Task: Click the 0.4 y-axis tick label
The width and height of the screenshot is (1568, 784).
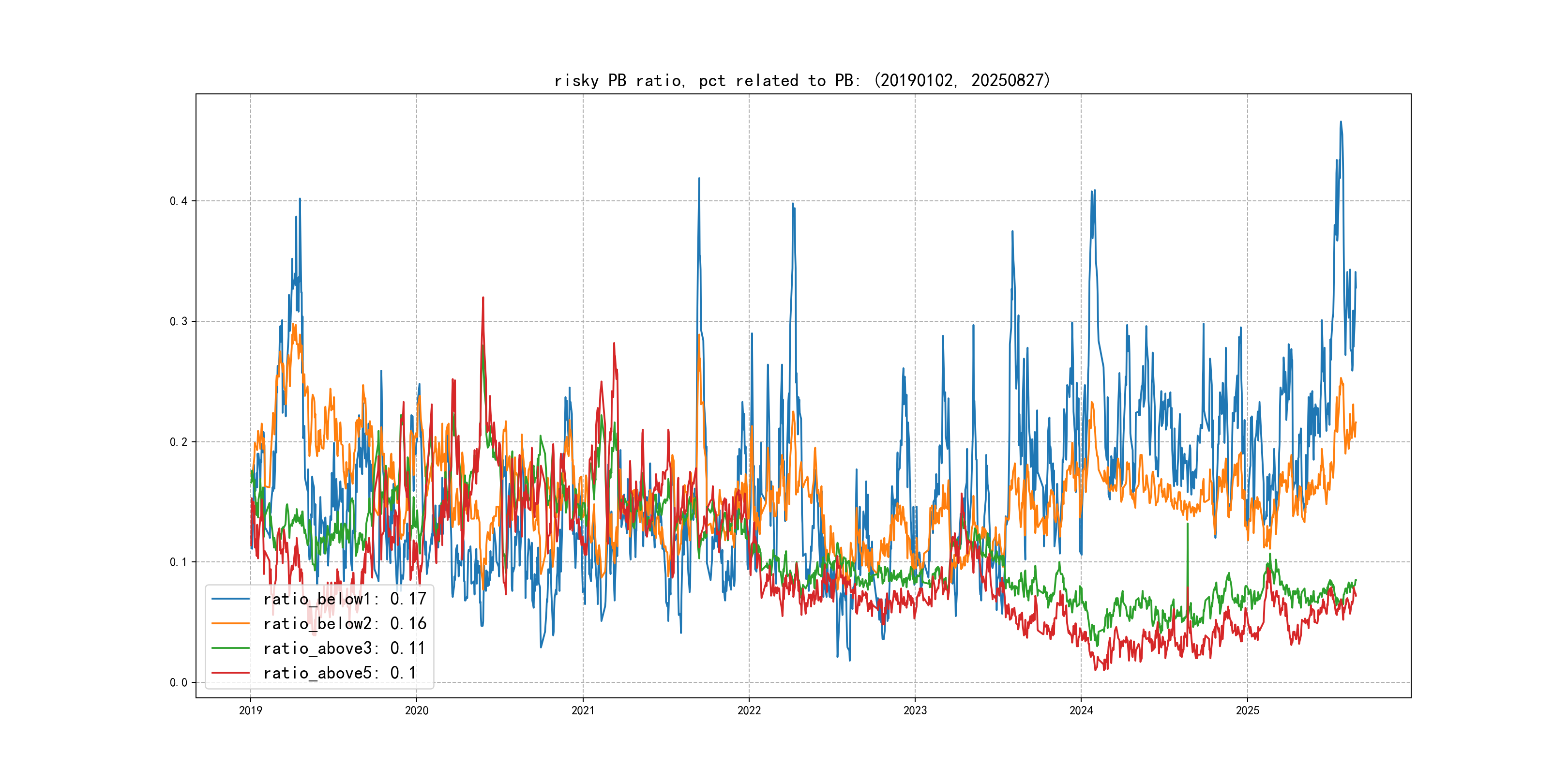Action: pos(179,201)
